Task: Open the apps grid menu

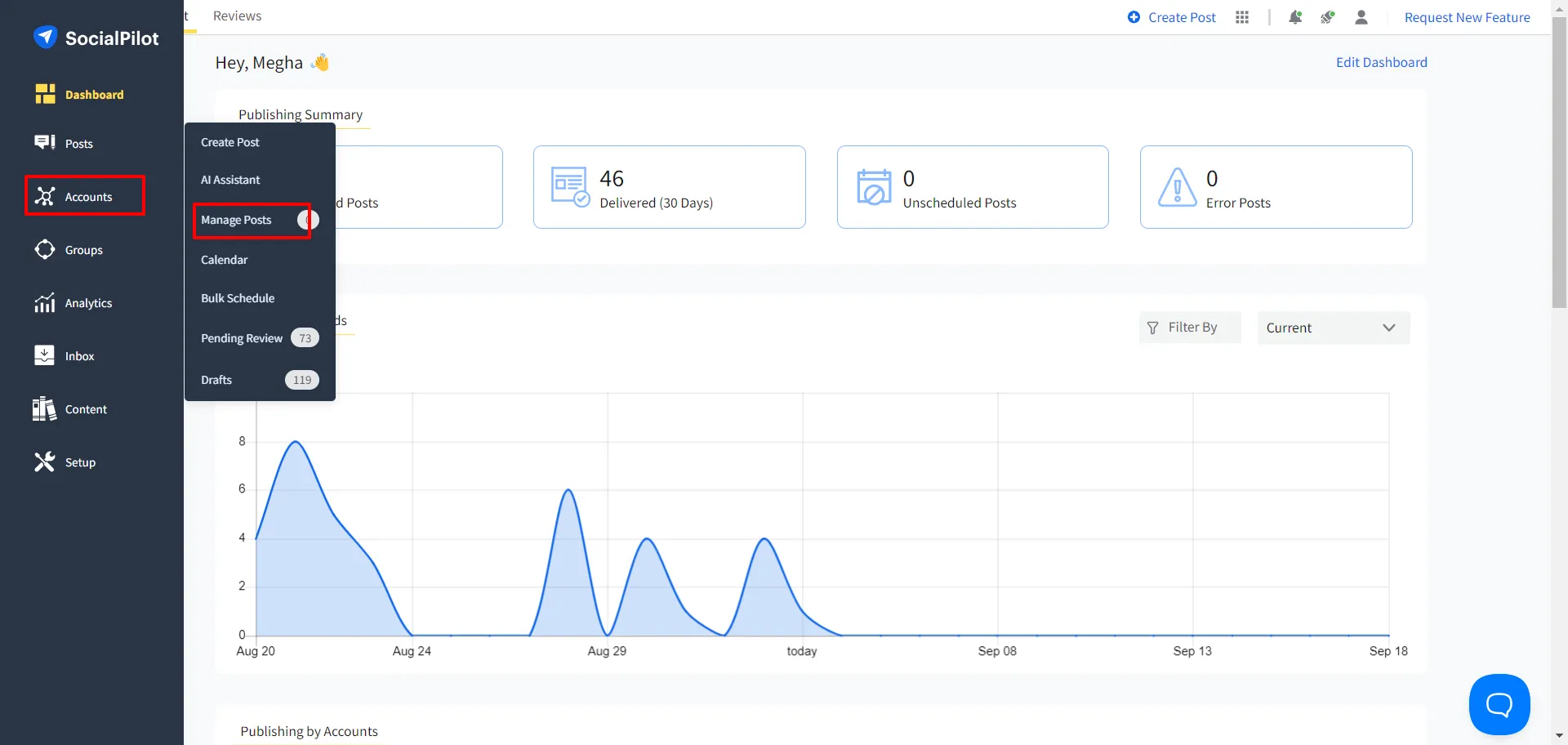Action: pyautogui.click(x=1241, y=17)
